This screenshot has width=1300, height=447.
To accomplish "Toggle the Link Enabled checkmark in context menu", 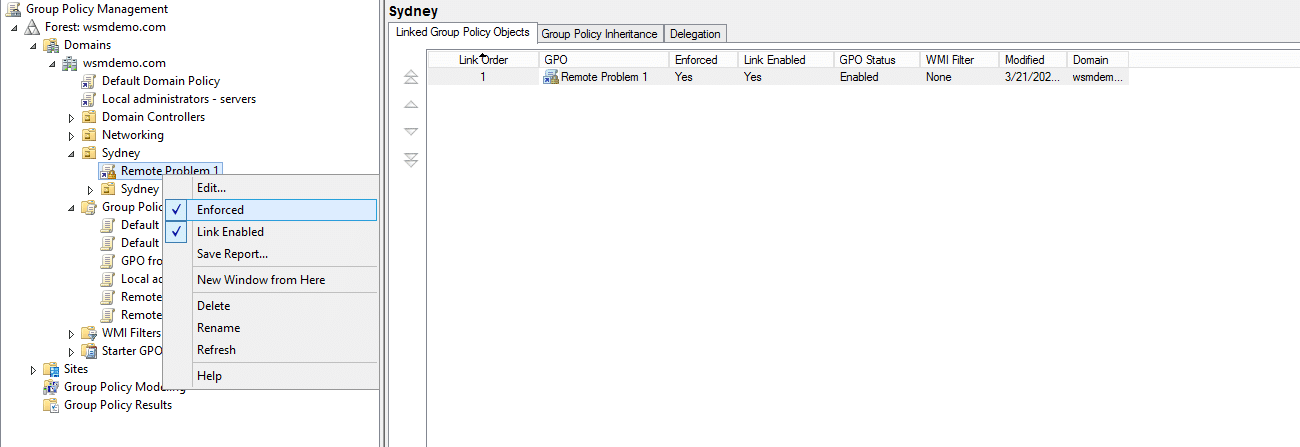I will [x=177, y=232].
